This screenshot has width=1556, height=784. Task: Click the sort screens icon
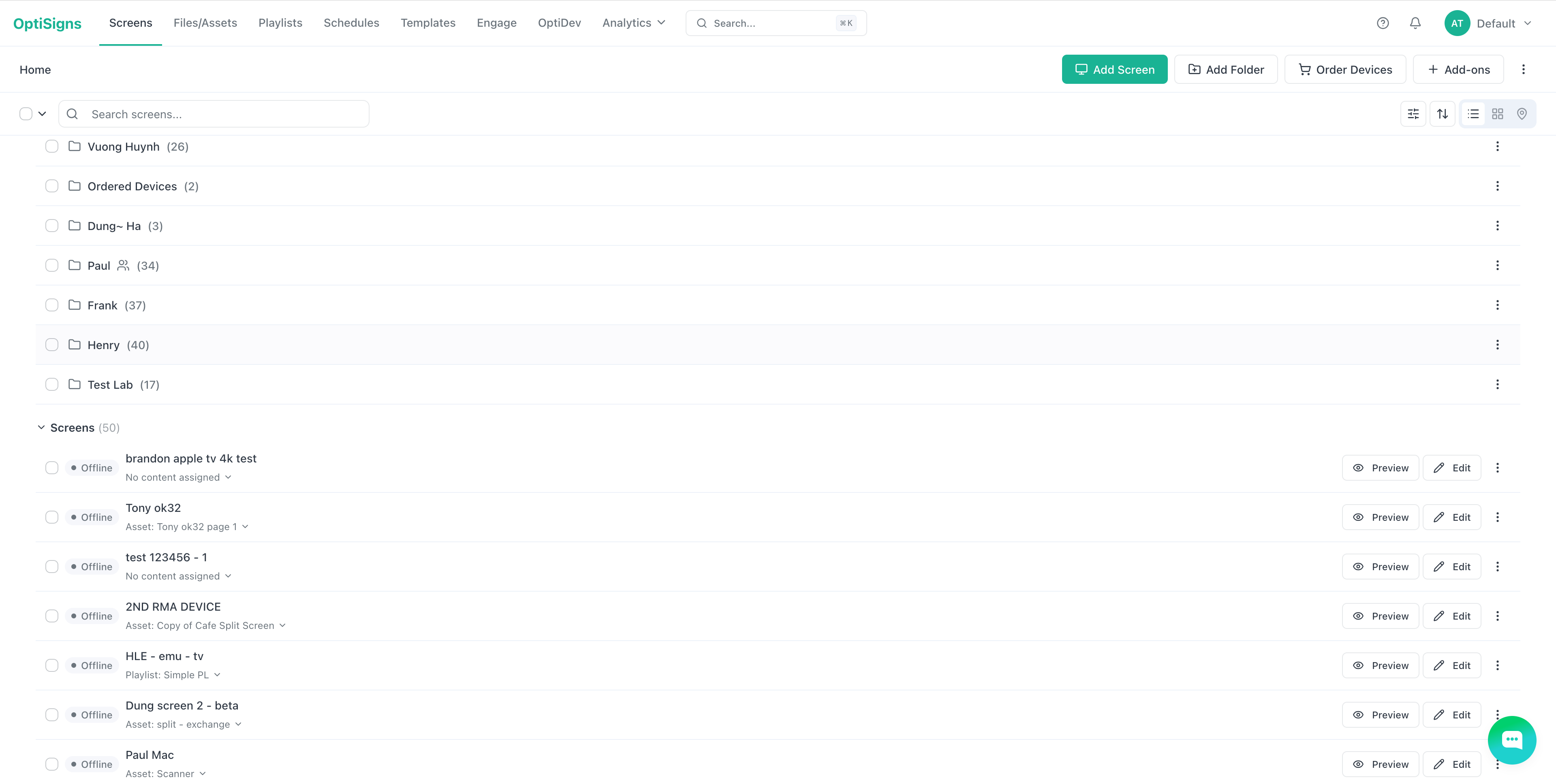pos(1443,113)
